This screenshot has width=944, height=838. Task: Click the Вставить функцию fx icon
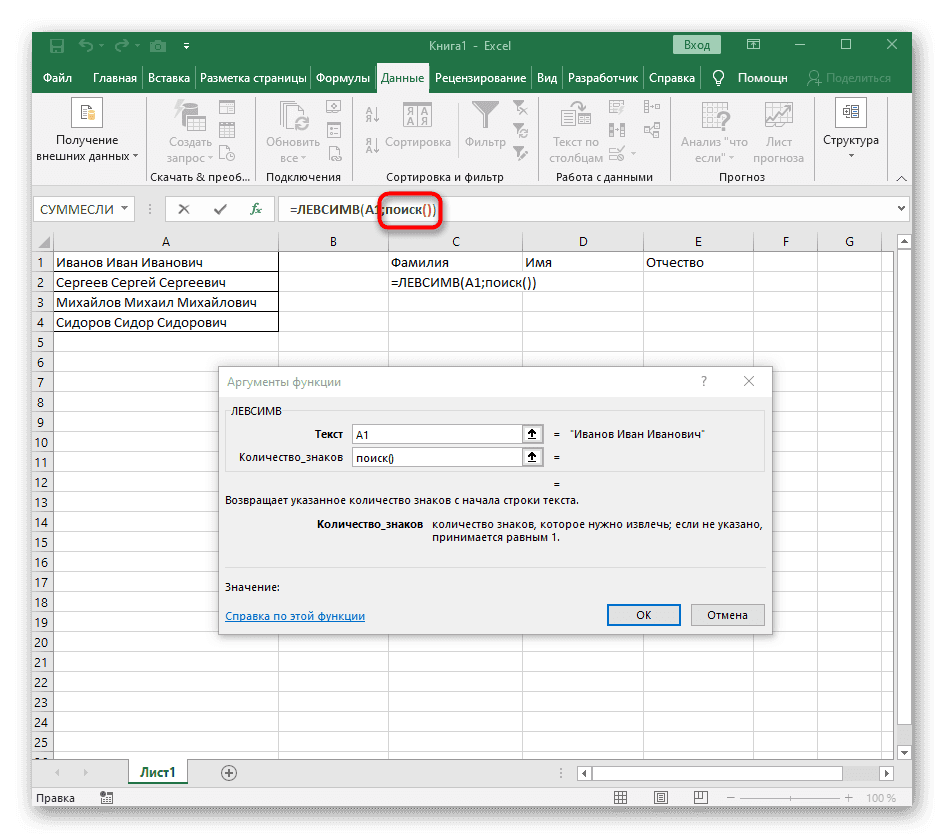(255, 209)
